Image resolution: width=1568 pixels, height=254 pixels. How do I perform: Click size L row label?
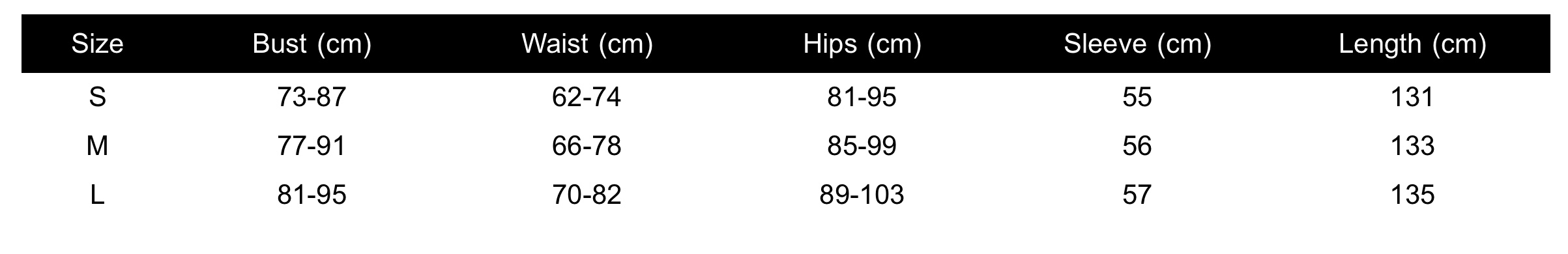click(97, 195)
